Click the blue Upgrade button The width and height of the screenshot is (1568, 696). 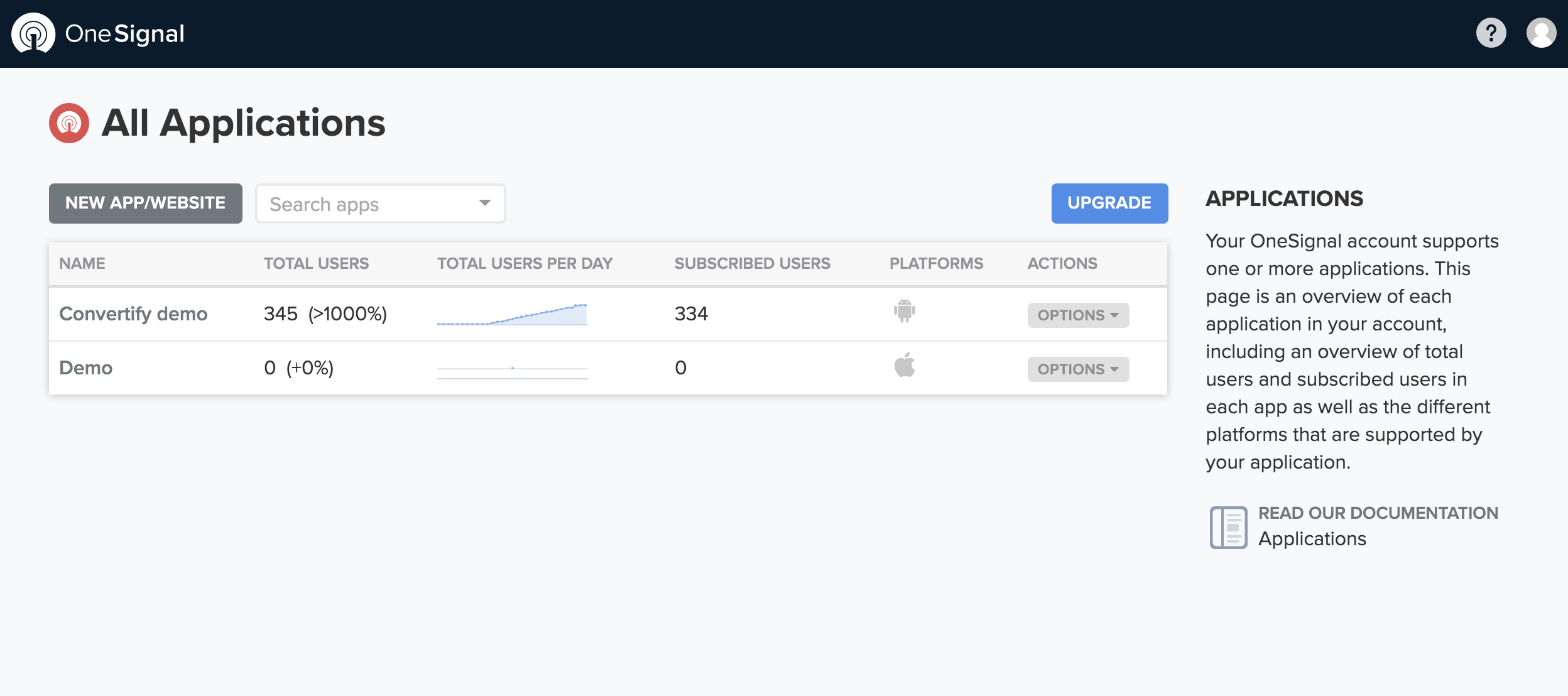tap(1109, 204)
